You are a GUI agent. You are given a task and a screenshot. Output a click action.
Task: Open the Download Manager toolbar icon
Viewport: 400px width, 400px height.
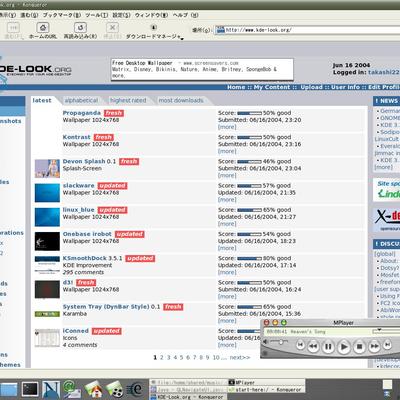[154, 28]
